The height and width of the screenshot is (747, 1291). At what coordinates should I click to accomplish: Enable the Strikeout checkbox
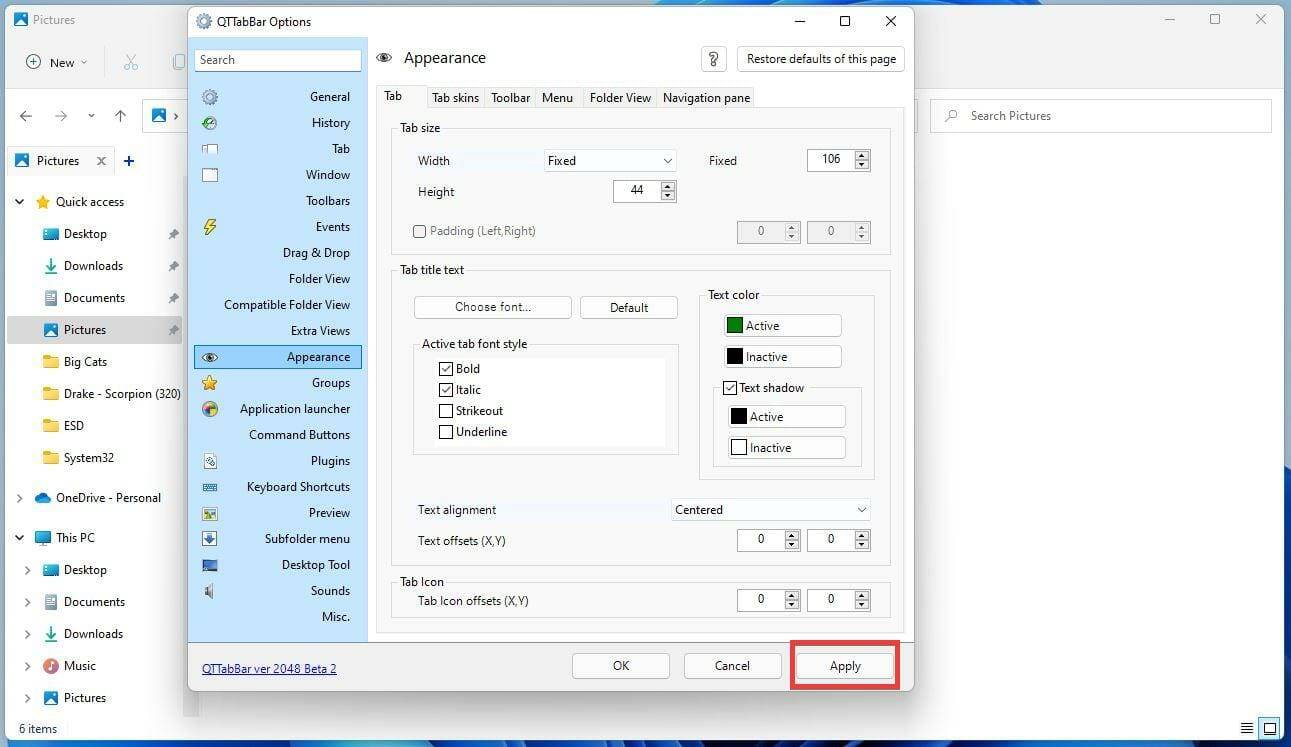pos(446,410)
